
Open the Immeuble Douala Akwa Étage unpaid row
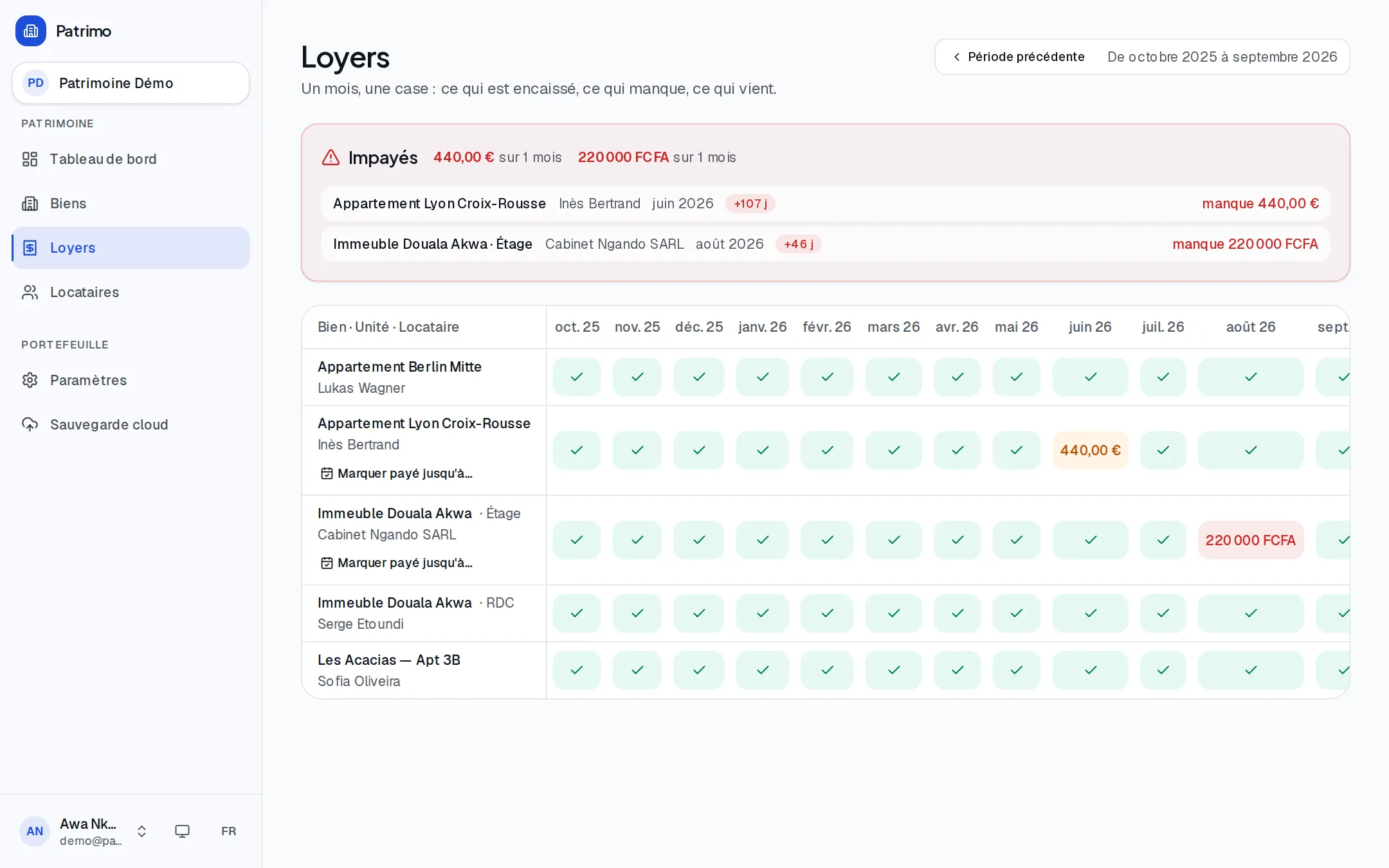click(x=825, y=244)
